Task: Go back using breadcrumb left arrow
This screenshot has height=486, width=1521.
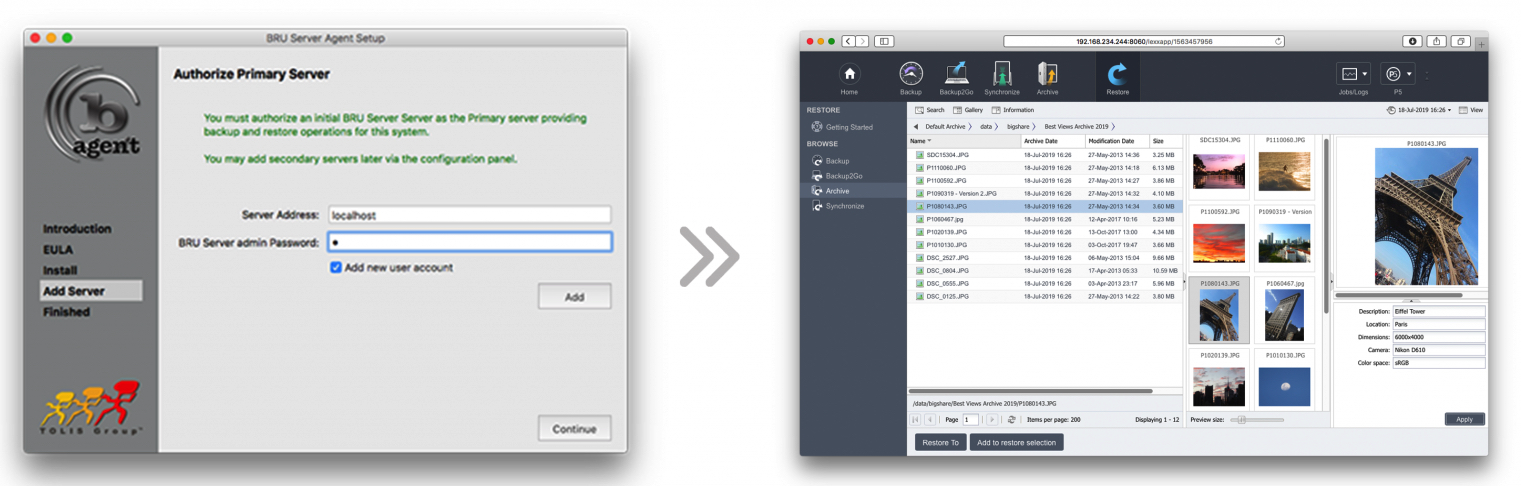Action: (915, 127)
